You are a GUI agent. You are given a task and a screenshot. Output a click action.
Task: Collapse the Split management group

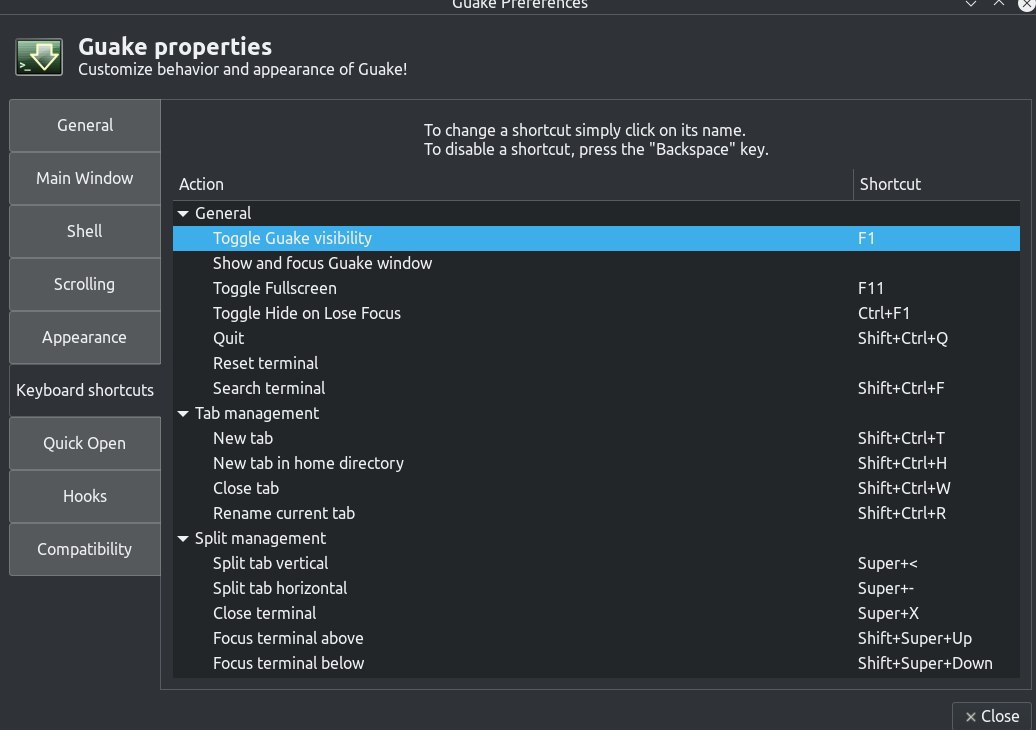[x=183, y=538]
